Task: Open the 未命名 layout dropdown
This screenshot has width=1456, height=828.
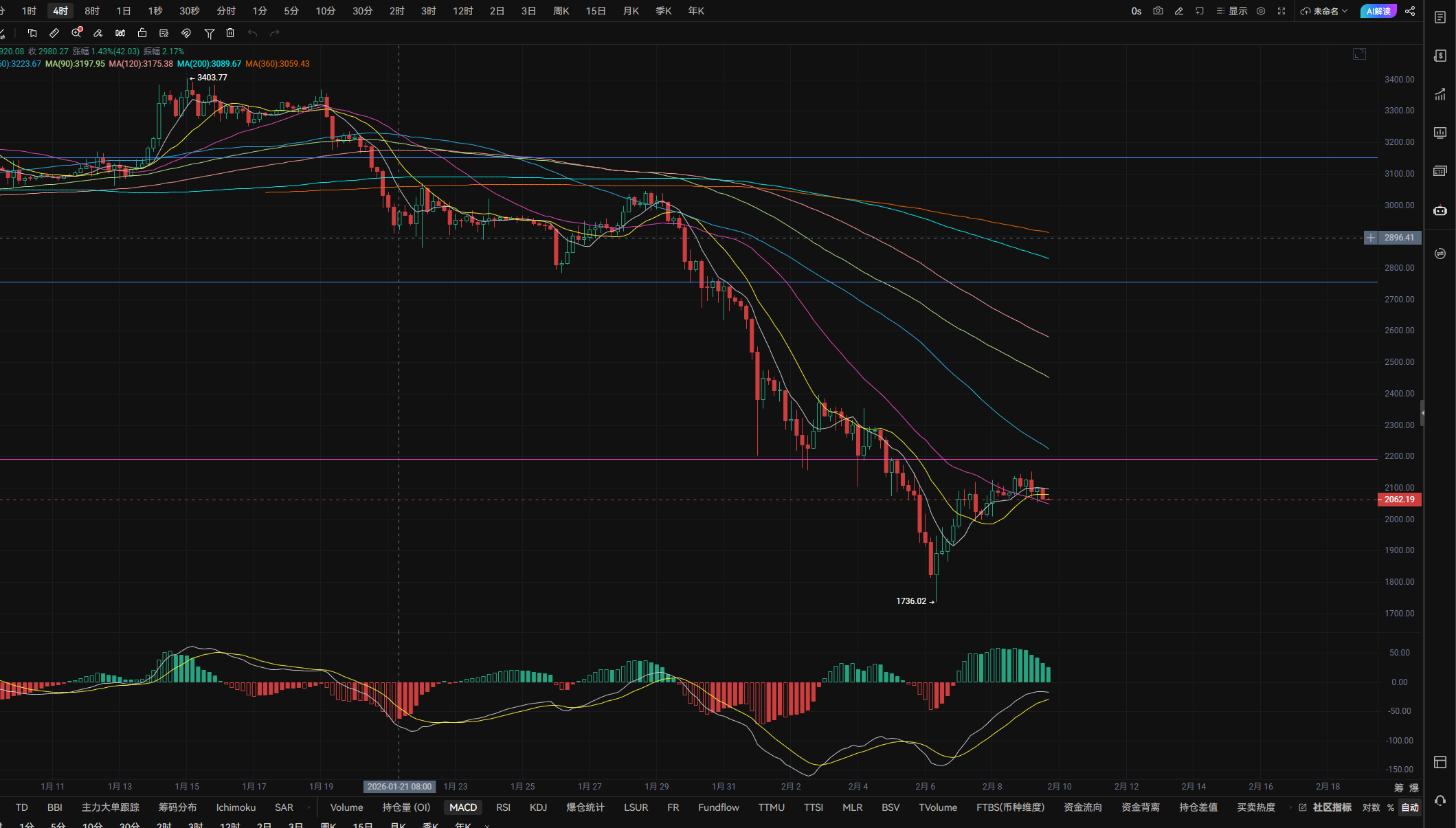Action: [x=1324, y=11]
